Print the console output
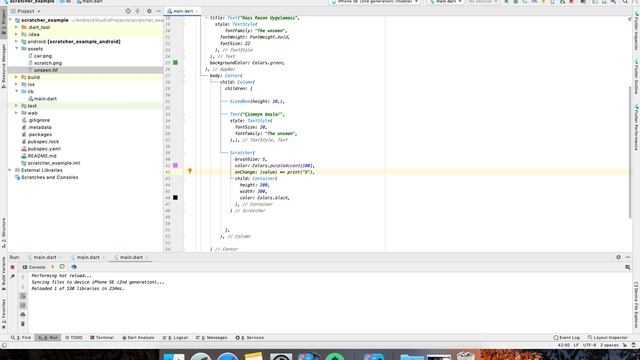The image size is (640, 360). [23, 314]
